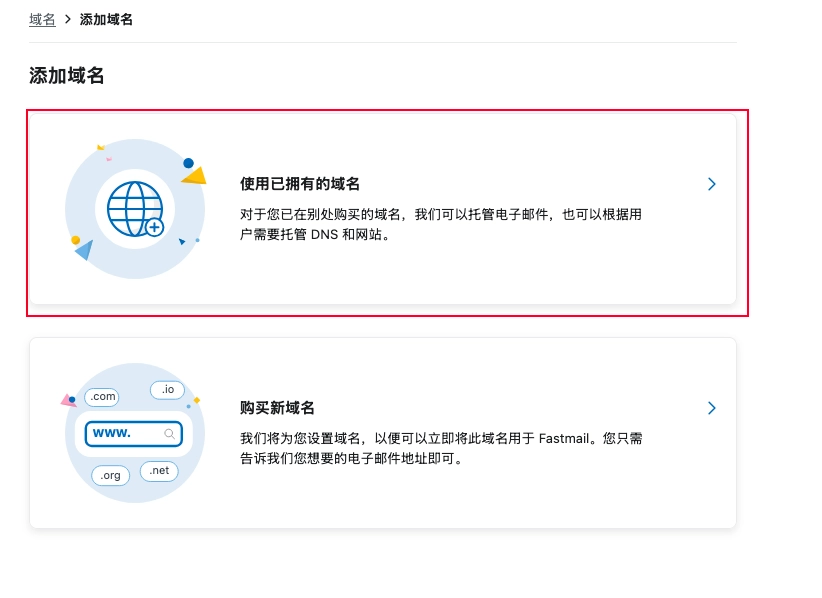Image resolution: width=822 pixels, height=598 pixels.
Task: Select the 添加域名 breadcrumb item
Action: tap(106, 20)
